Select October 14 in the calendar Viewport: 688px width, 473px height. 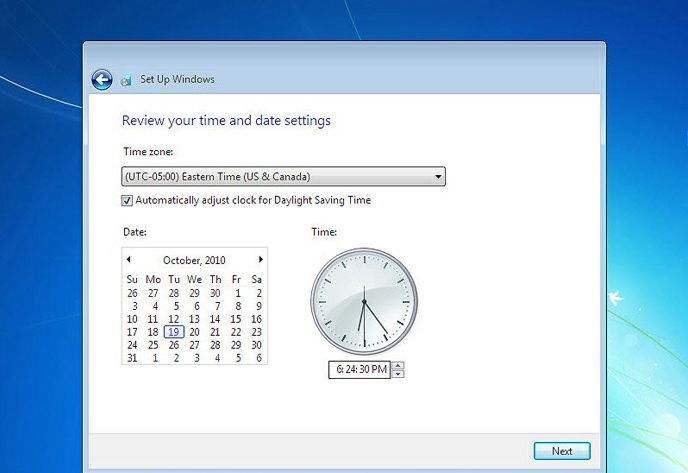(x=215, y=319)
